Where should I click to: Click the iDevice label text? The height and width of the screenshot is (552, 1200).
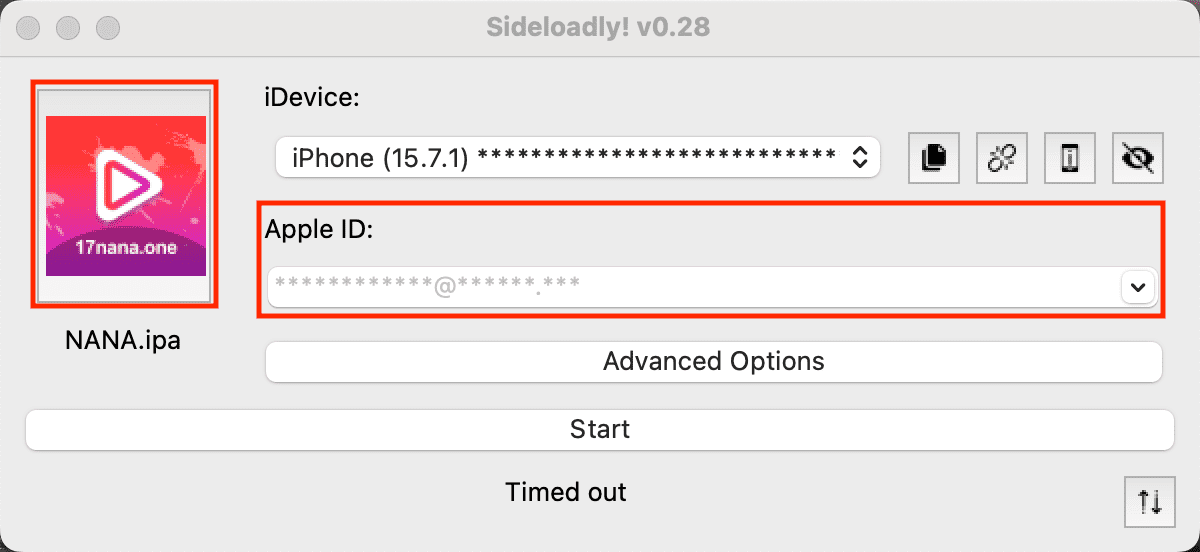[x=311, y=98]
